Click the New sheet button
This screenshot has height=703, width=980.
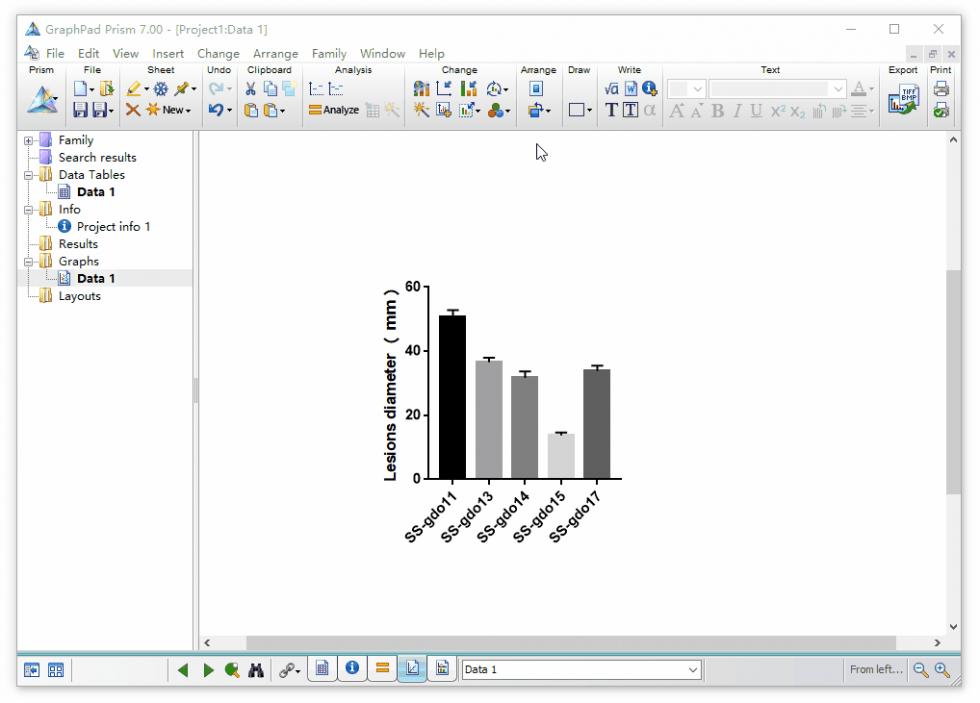pyautogui.click(x=169, y=110)
